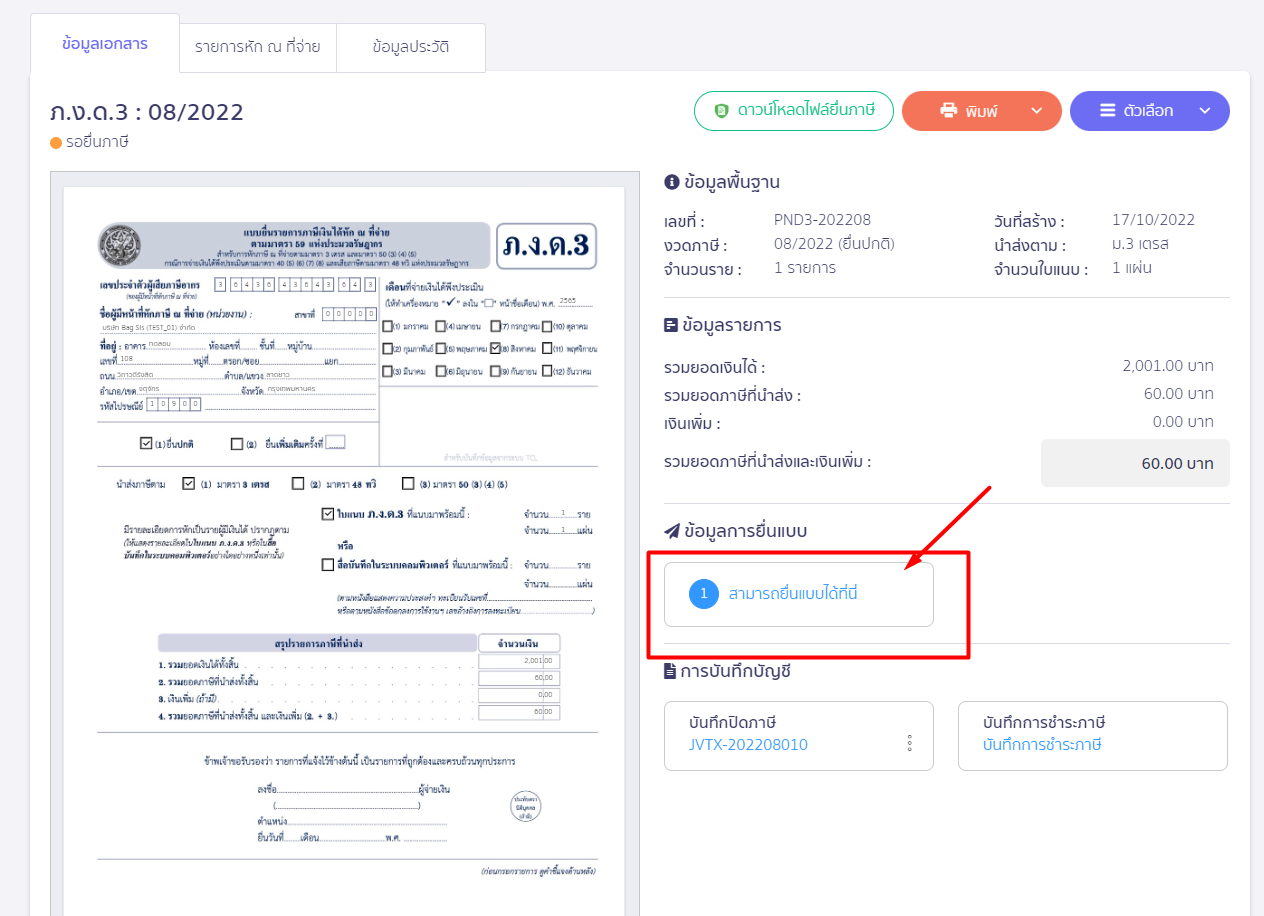Click the ภ.ง.ด.3 form document preview

[x=345, y=550]
